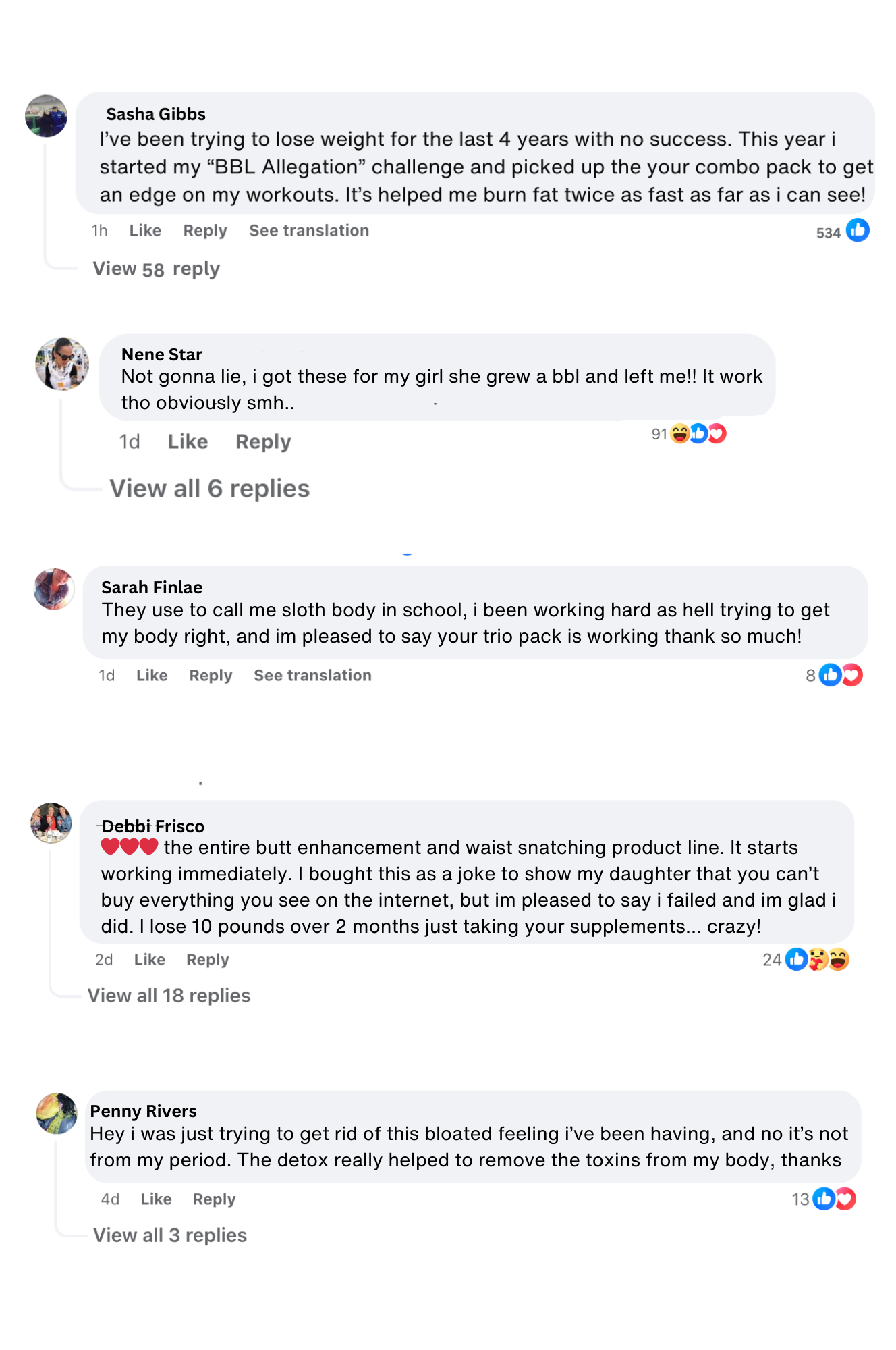The height and width of the screenshot is (1350, 896).
Task: Open Nene Star's profile avatar
Action: 62,364
